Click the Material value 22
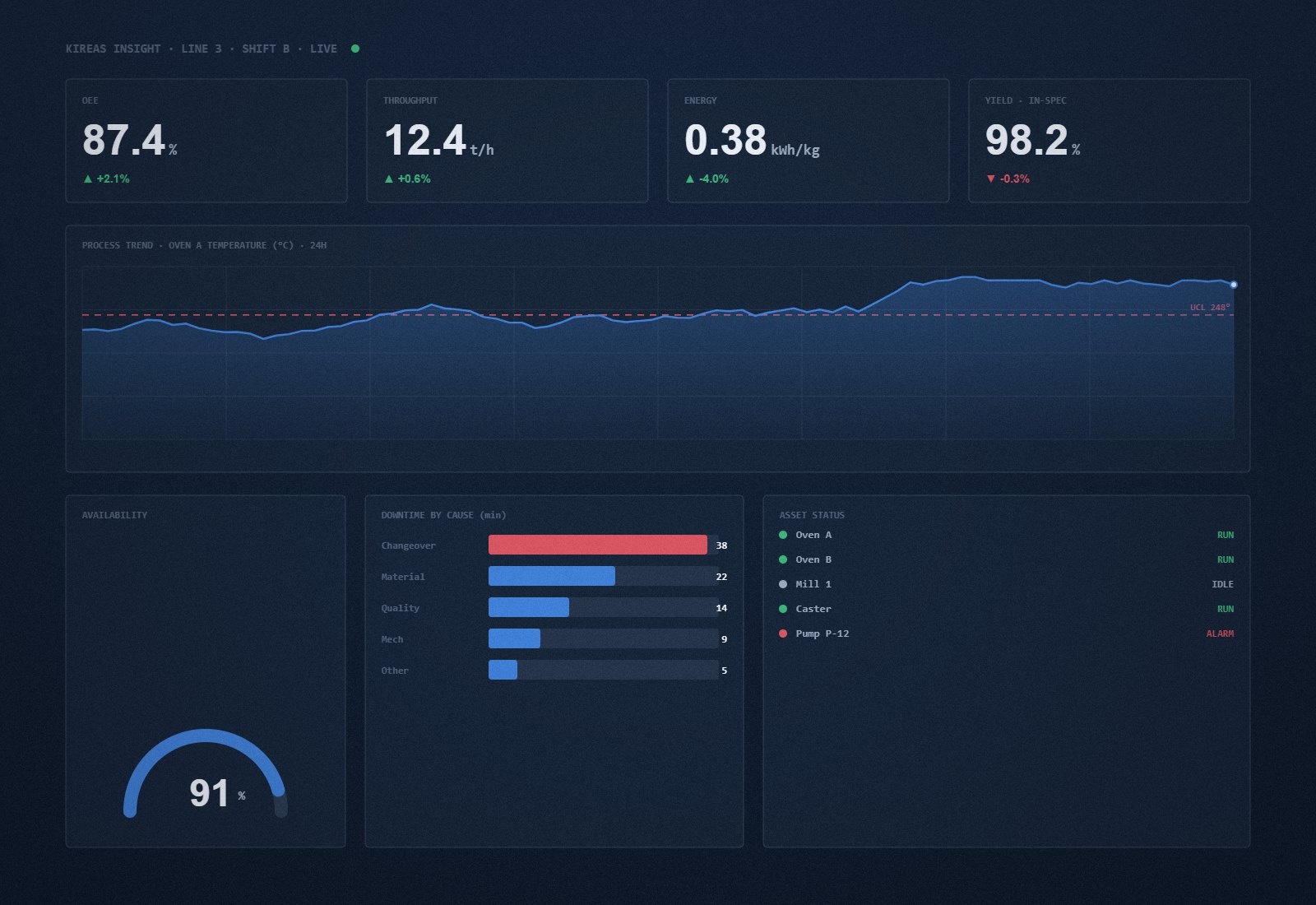Screen dimensions: 1316x905 click(721, 577)
